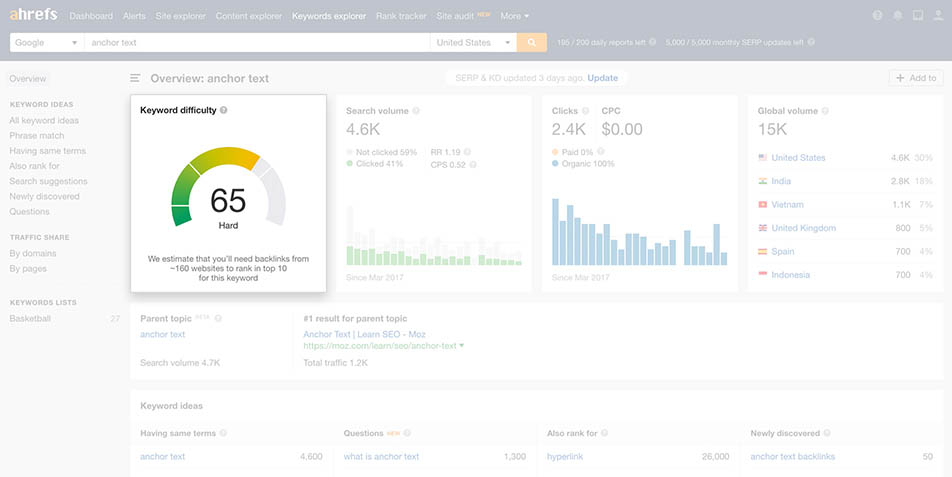This screenshot has height=477, width=952.
Task: Click the United States flag icon
Action: (x=763, y=158)
